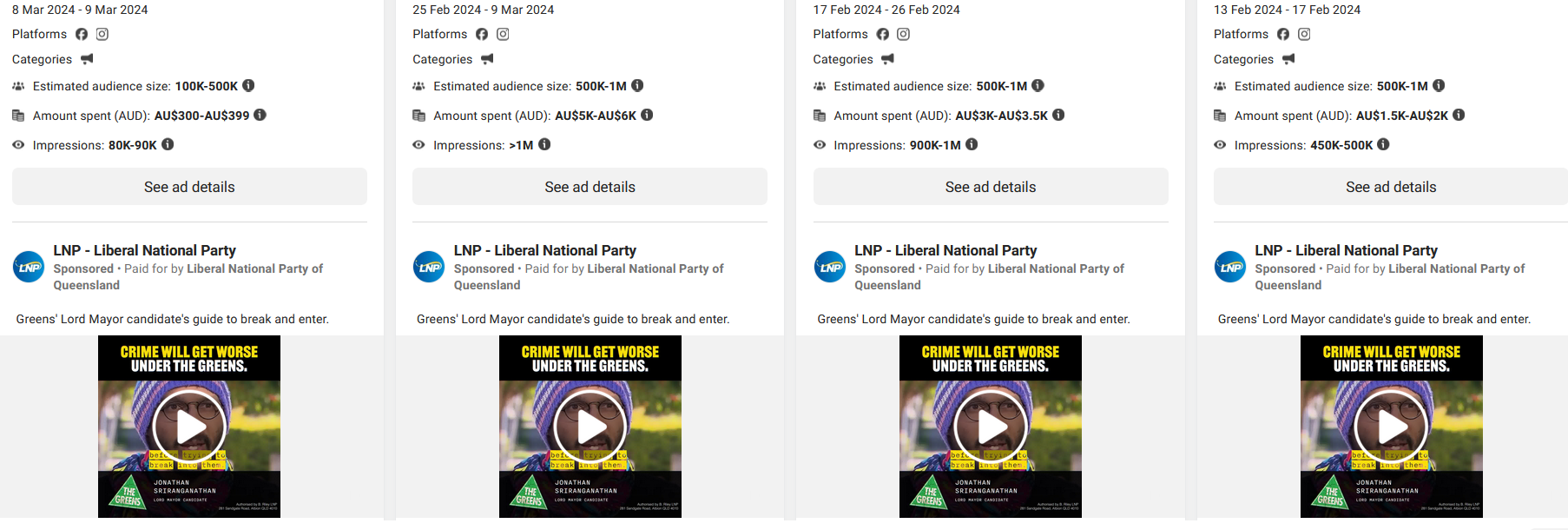Click LNP profile avatar in the AU$1.5K-AU$2K ad card
Viewport: 1568px width, 530px height.
pos(1230,267)
